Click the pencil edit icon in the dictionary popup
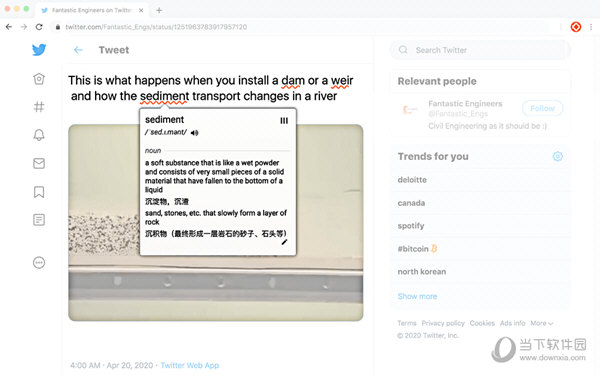 284,242
